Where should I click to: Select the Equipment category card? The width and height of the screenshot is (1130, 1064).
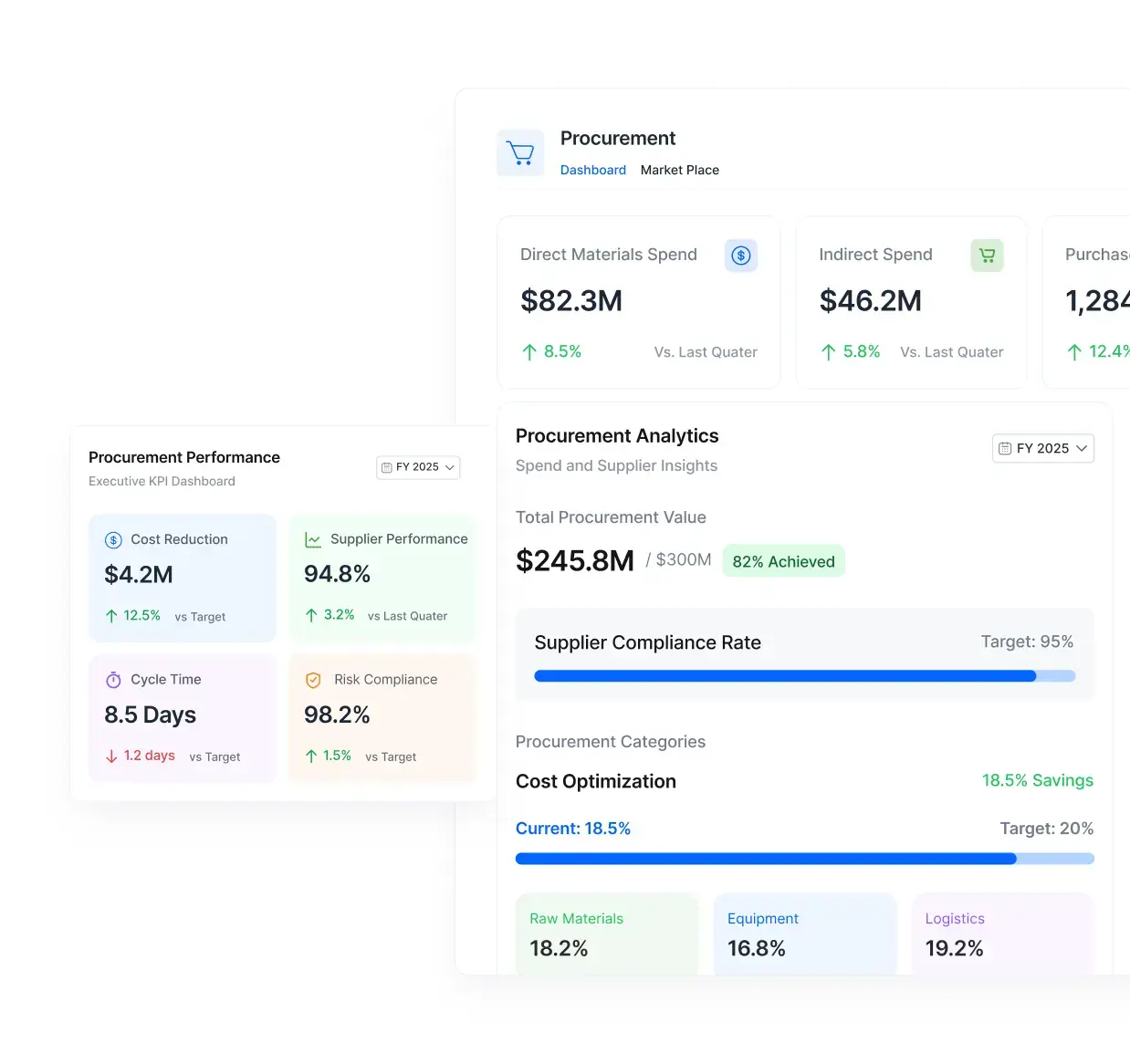click(804, 934)
